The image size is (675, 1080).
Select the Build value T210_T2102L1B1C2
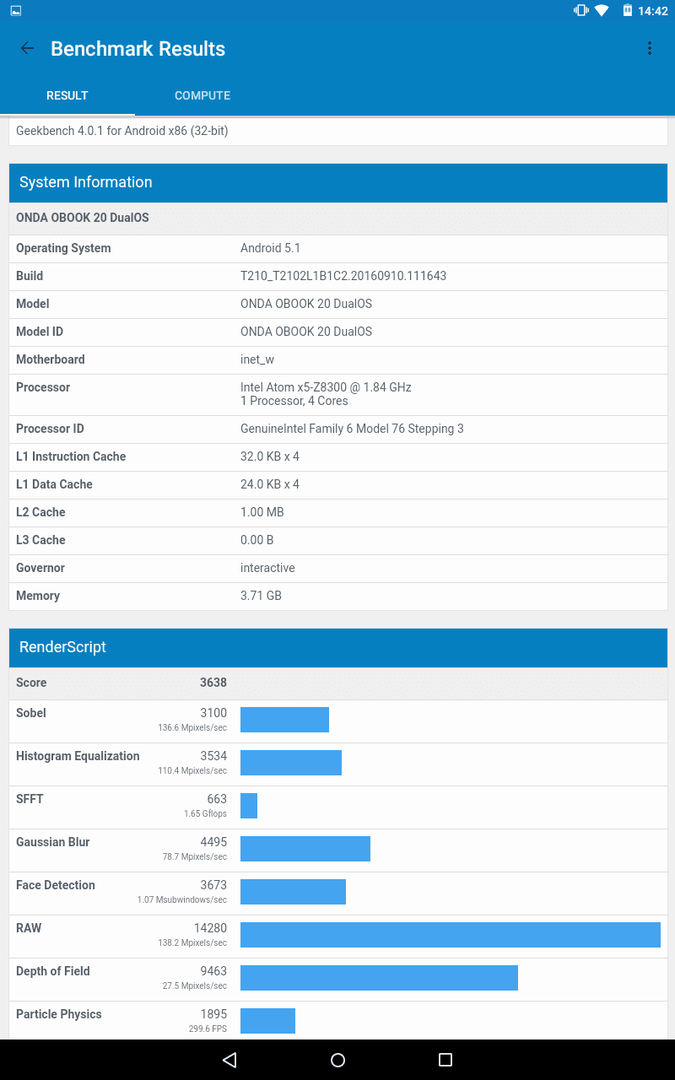(343, 276)
